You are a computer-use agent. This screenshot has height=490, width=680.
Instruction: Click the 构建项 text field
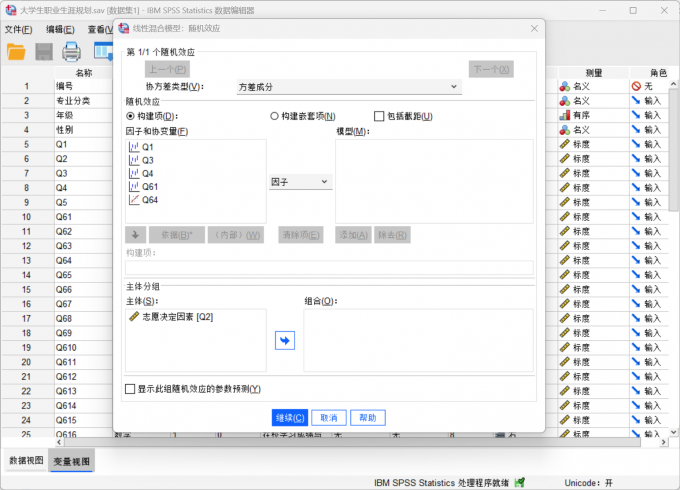click(x=330, y=267)
